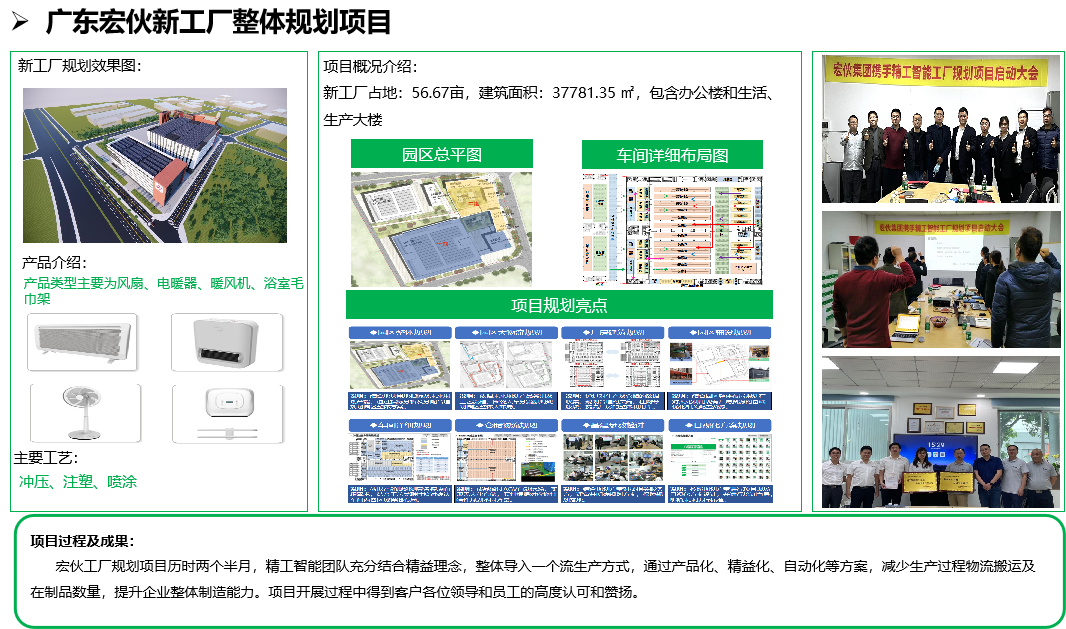Open the layout comparison thumbnail with blue arrows
The height and width of the screenshot is (629, 1066).
(613, 364)
